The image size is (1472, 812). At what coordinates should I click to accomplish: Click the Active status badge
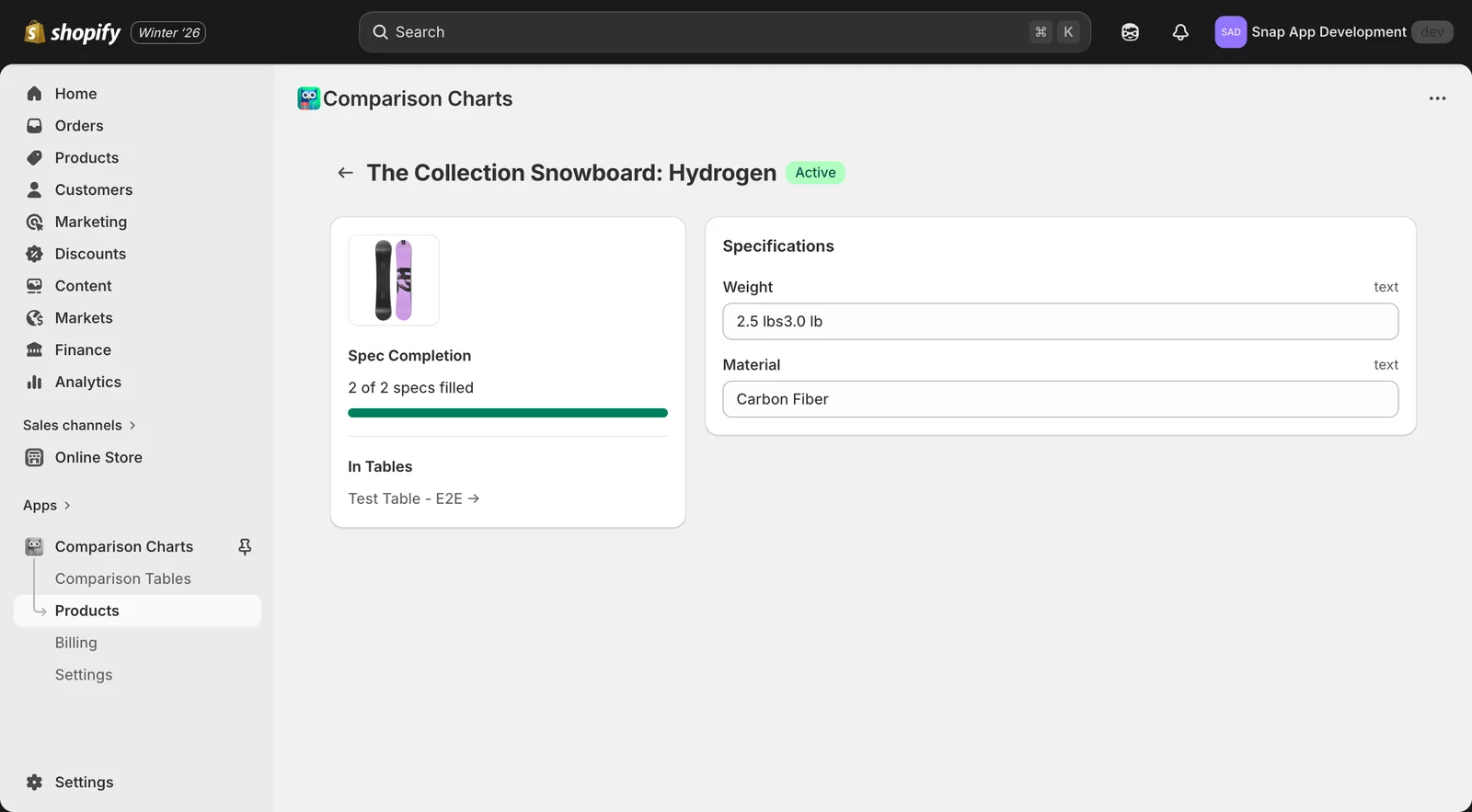pyautogui.click(x=815, y=173)
